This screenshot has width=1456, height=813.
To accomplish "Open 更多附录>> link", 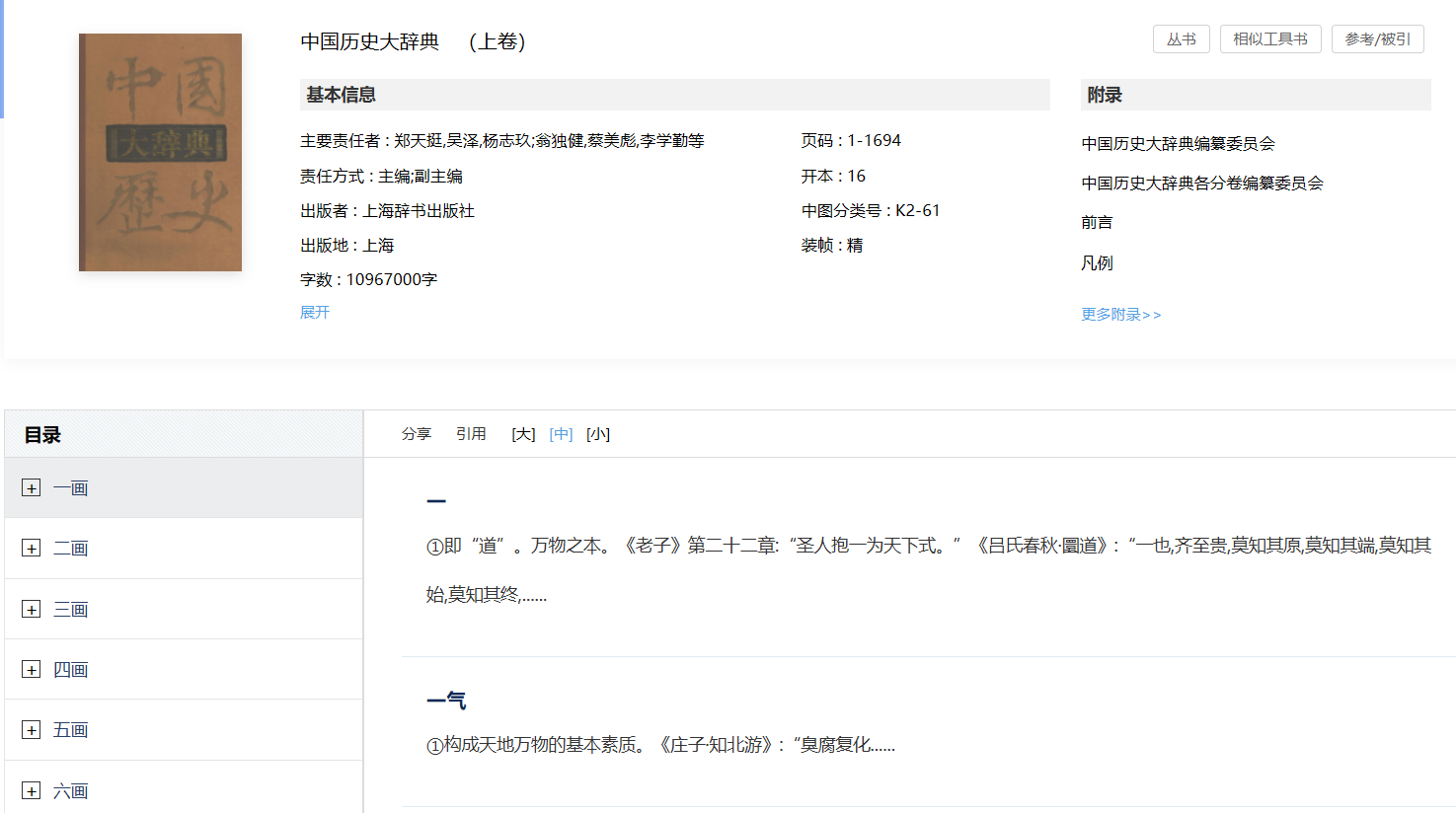I will coord(1120,314).
